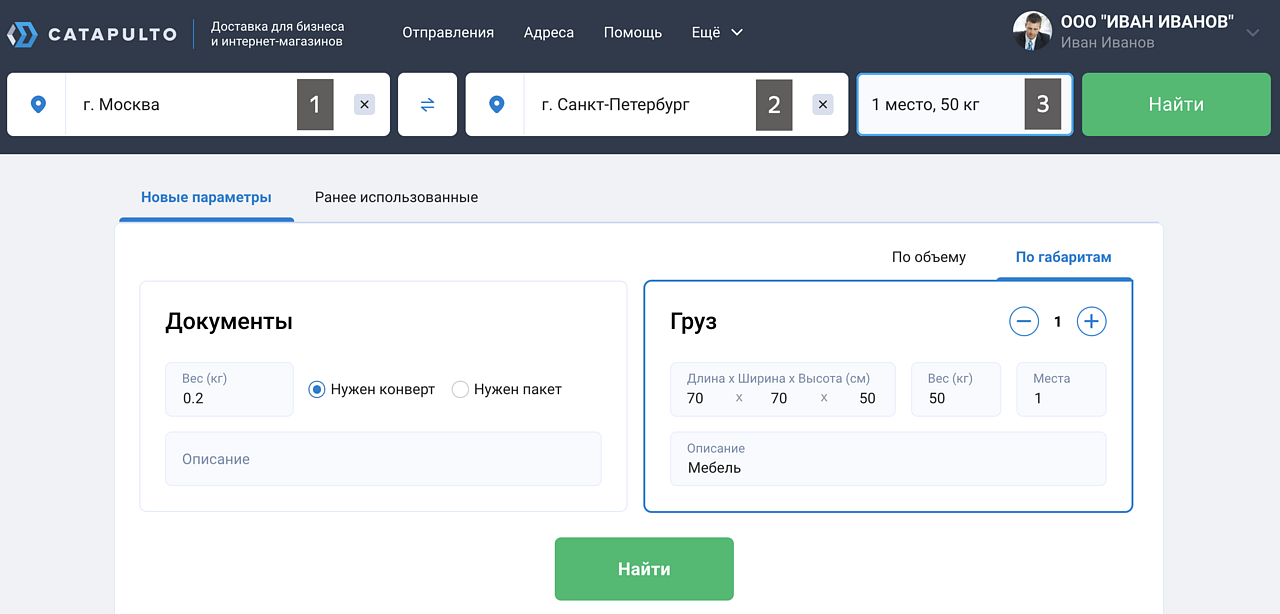
Task: Click the location pin beside г. Санкт-Петербург
Action: (495, 104)
